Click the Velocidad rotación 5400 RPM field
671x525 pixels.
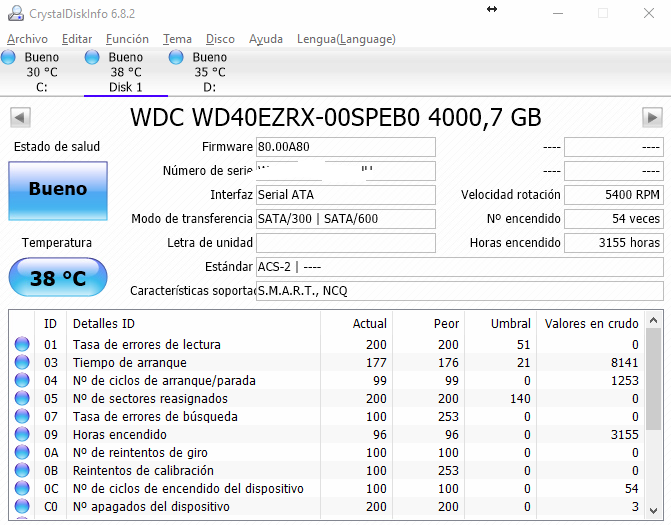coord(614,195)
